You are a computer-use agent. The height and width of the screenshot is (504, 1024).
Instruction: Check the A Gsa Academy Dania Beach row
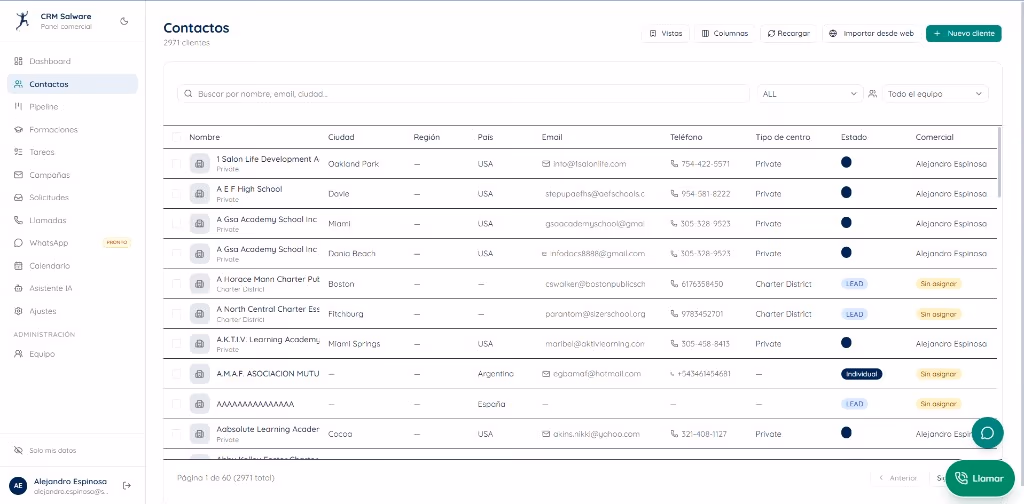(x=176, y=253)
